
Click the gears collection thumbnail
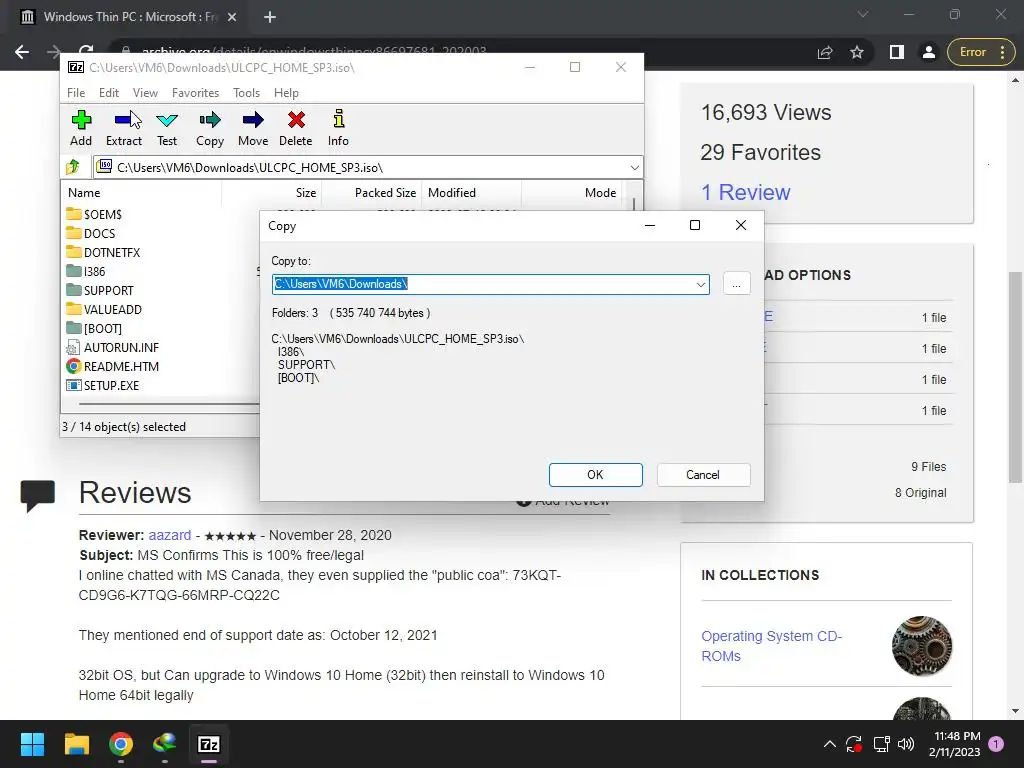(x=922, y=646)
